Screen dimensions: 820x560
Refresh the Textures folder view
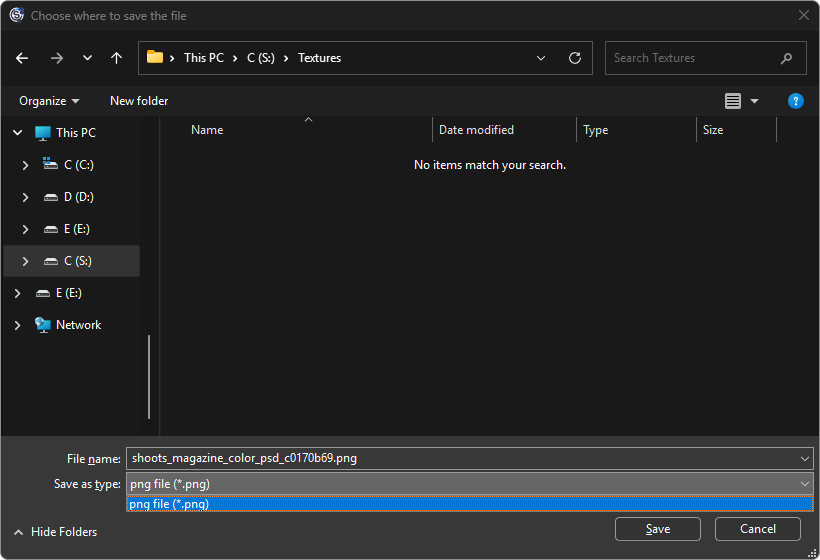click(575, 58)
